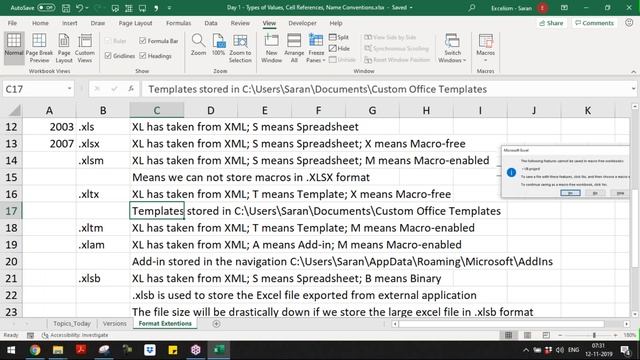The height and width of the screenshot is (360, 640).
Task: Switch to Page Layout view
Action: point(64,48)
